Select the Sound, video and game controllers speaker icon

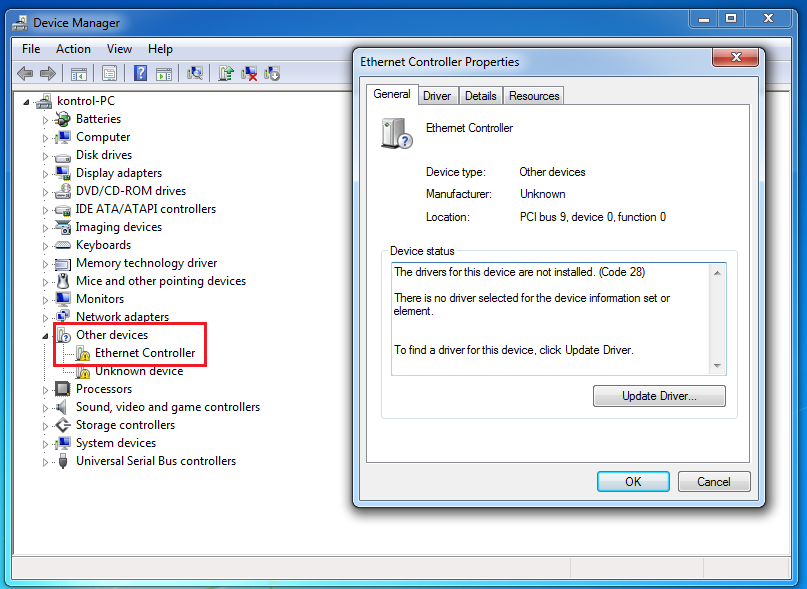(x=61, y=407)
